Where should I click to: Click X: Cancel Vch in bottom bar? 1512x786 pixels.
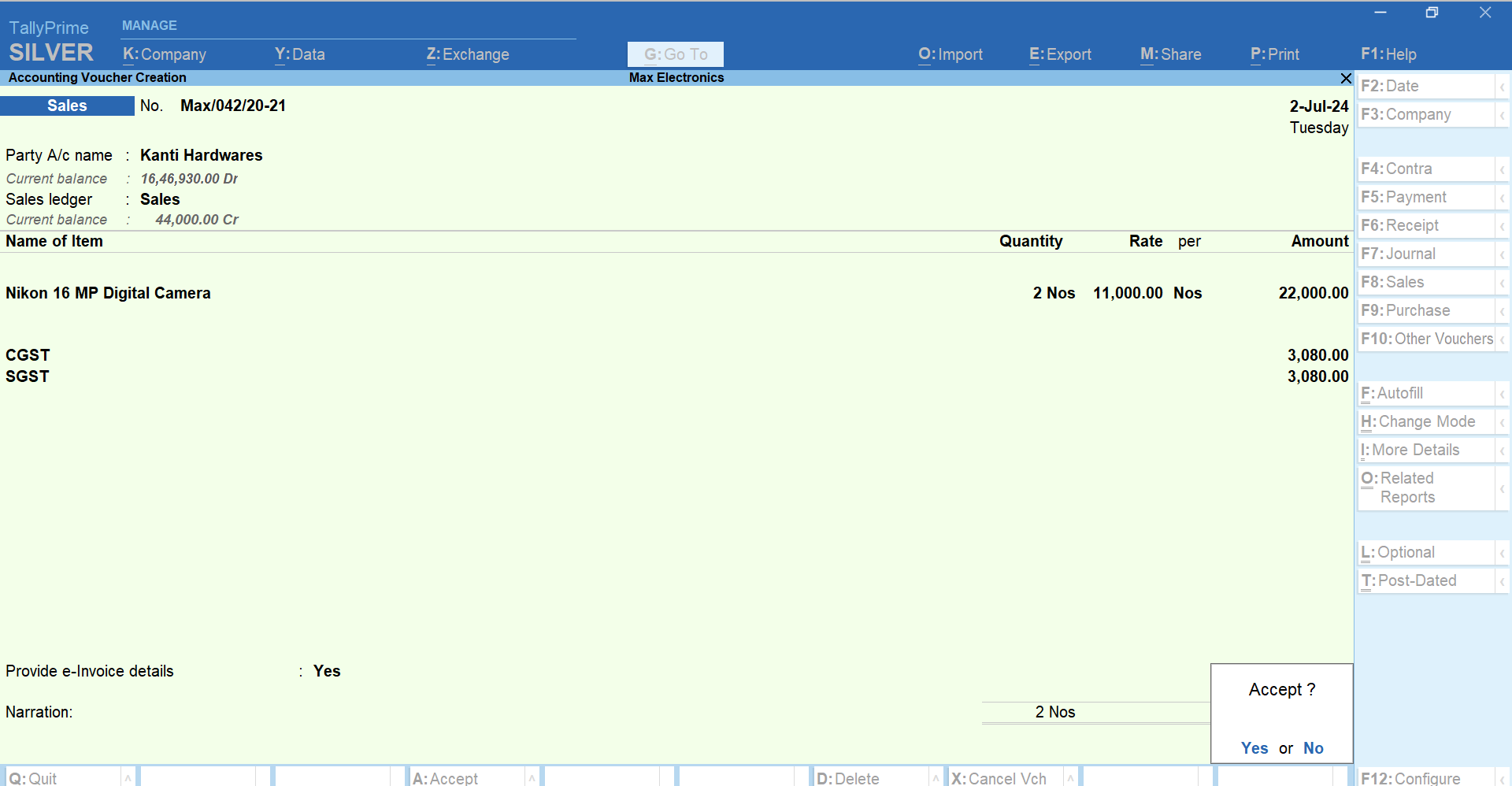(1006, 777)
